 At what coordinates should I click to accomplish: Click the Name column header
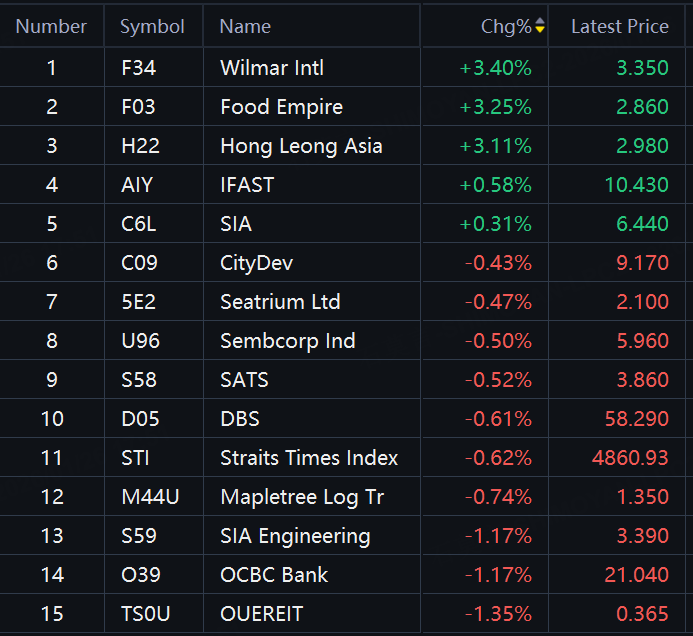(x=245, y=27)
